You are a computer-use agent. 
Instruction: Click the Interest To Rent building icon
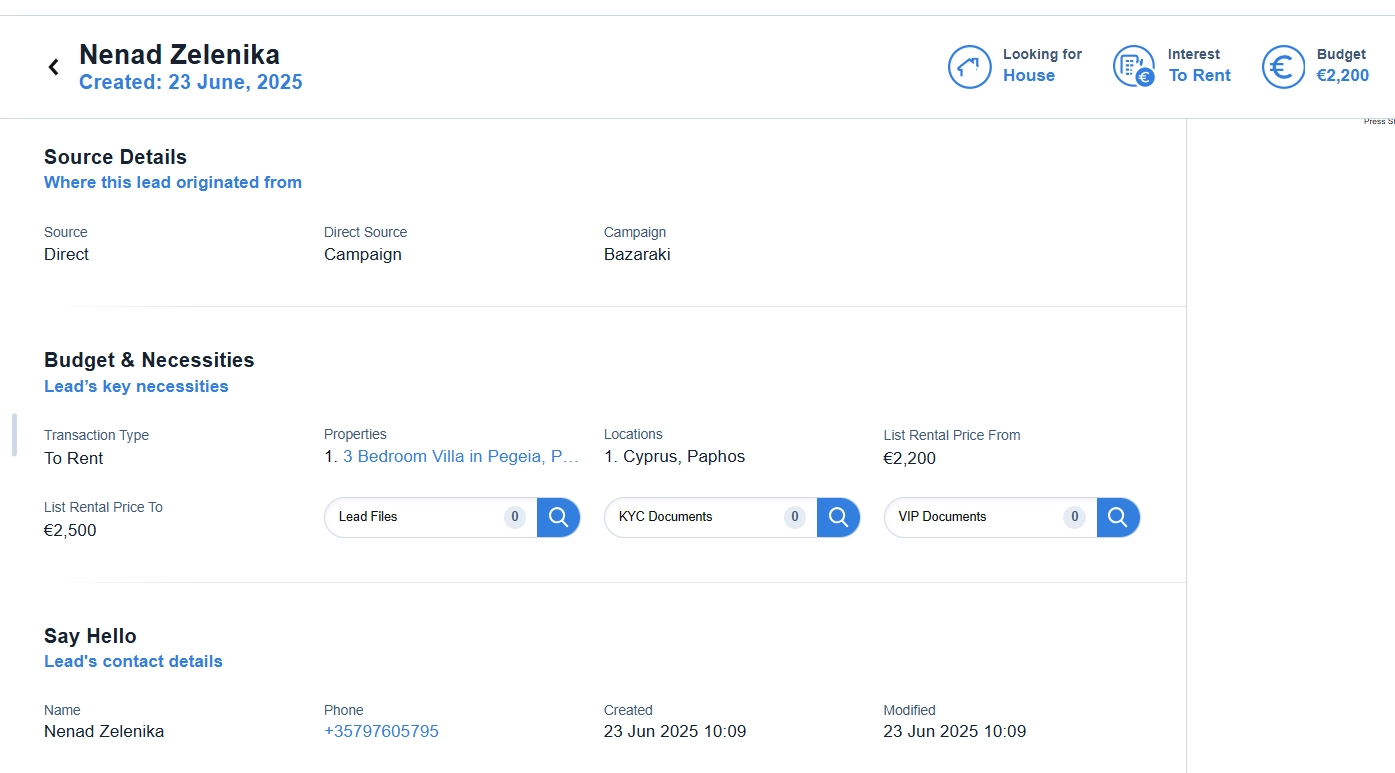[1134, 67]
